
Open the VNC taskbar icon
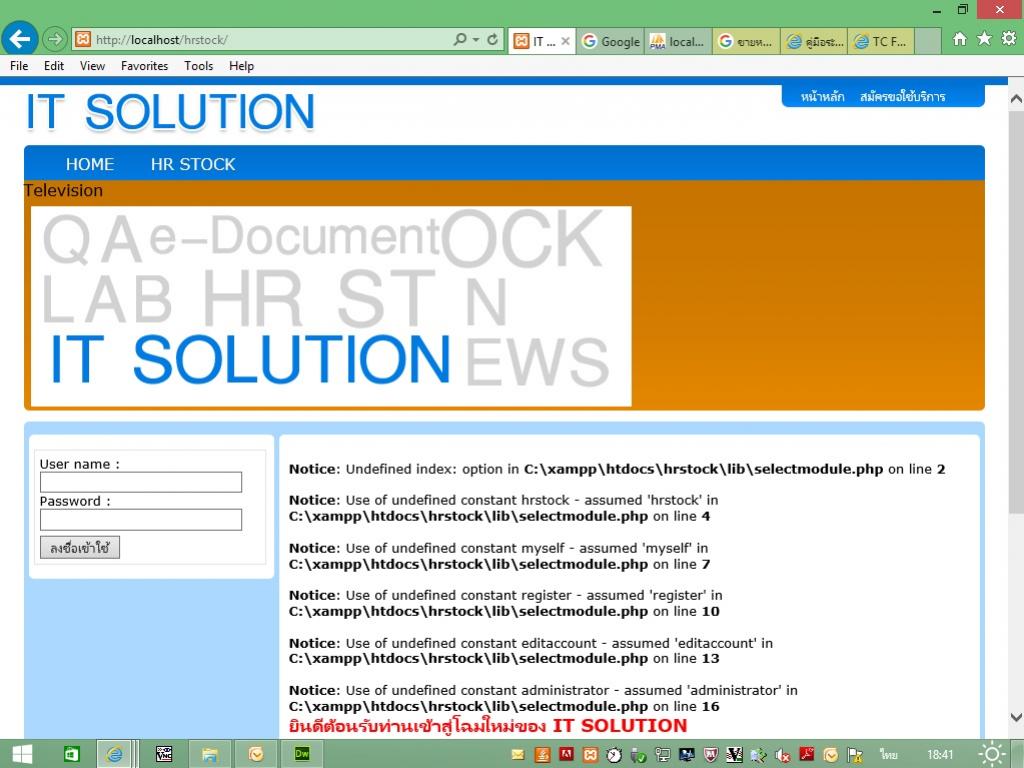pos(164,754)
